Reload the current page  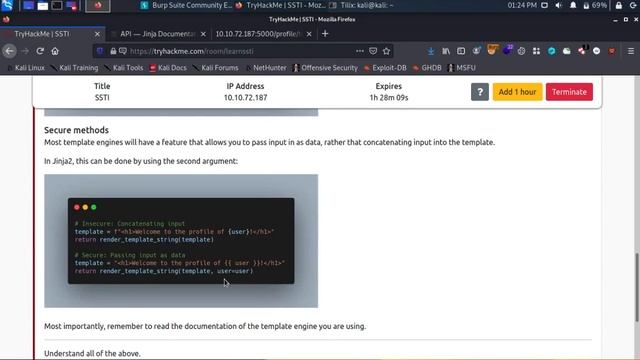[40, 51]
